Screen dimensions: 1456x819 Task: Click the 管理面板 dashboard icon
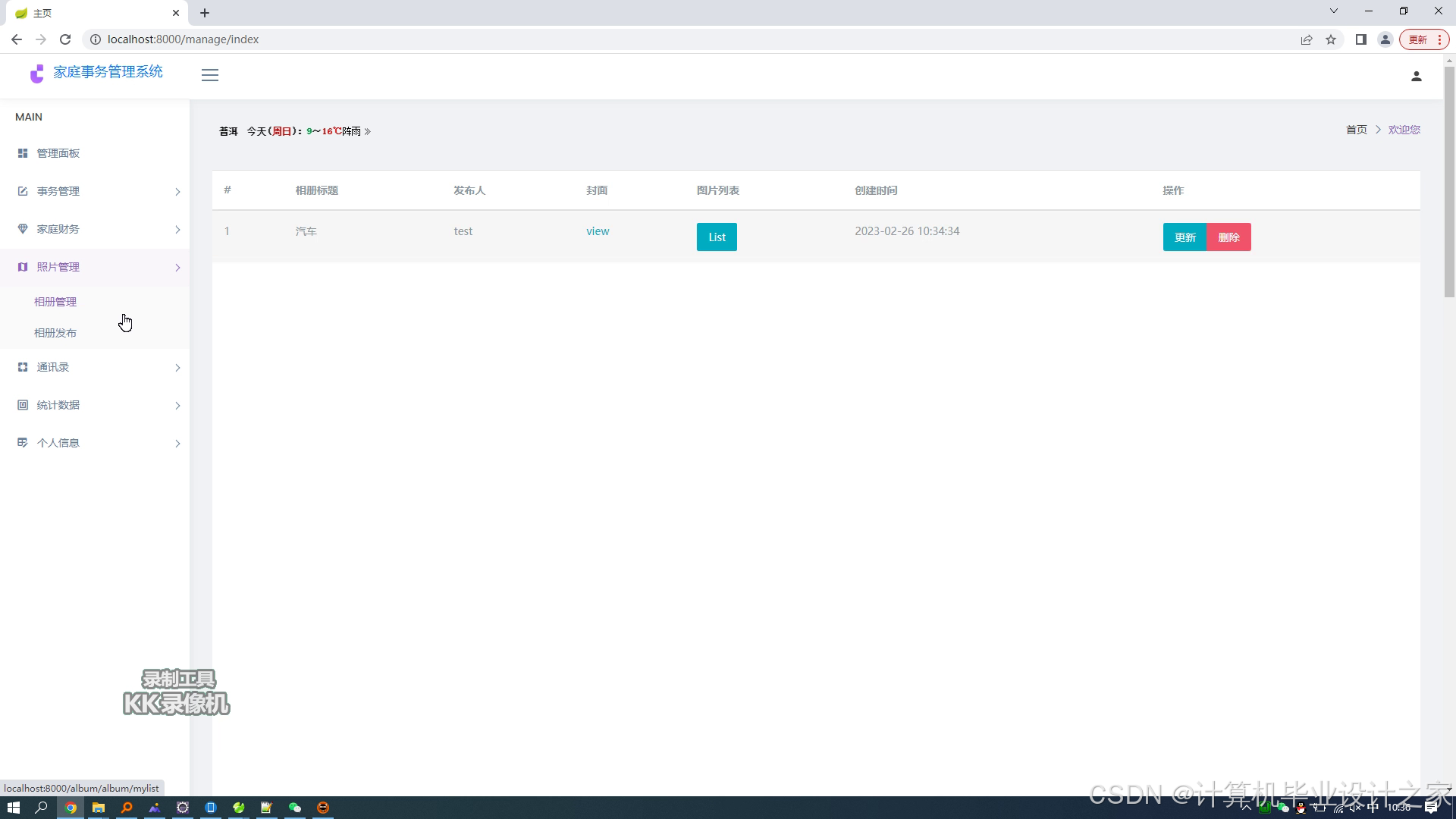pos(23,153)
